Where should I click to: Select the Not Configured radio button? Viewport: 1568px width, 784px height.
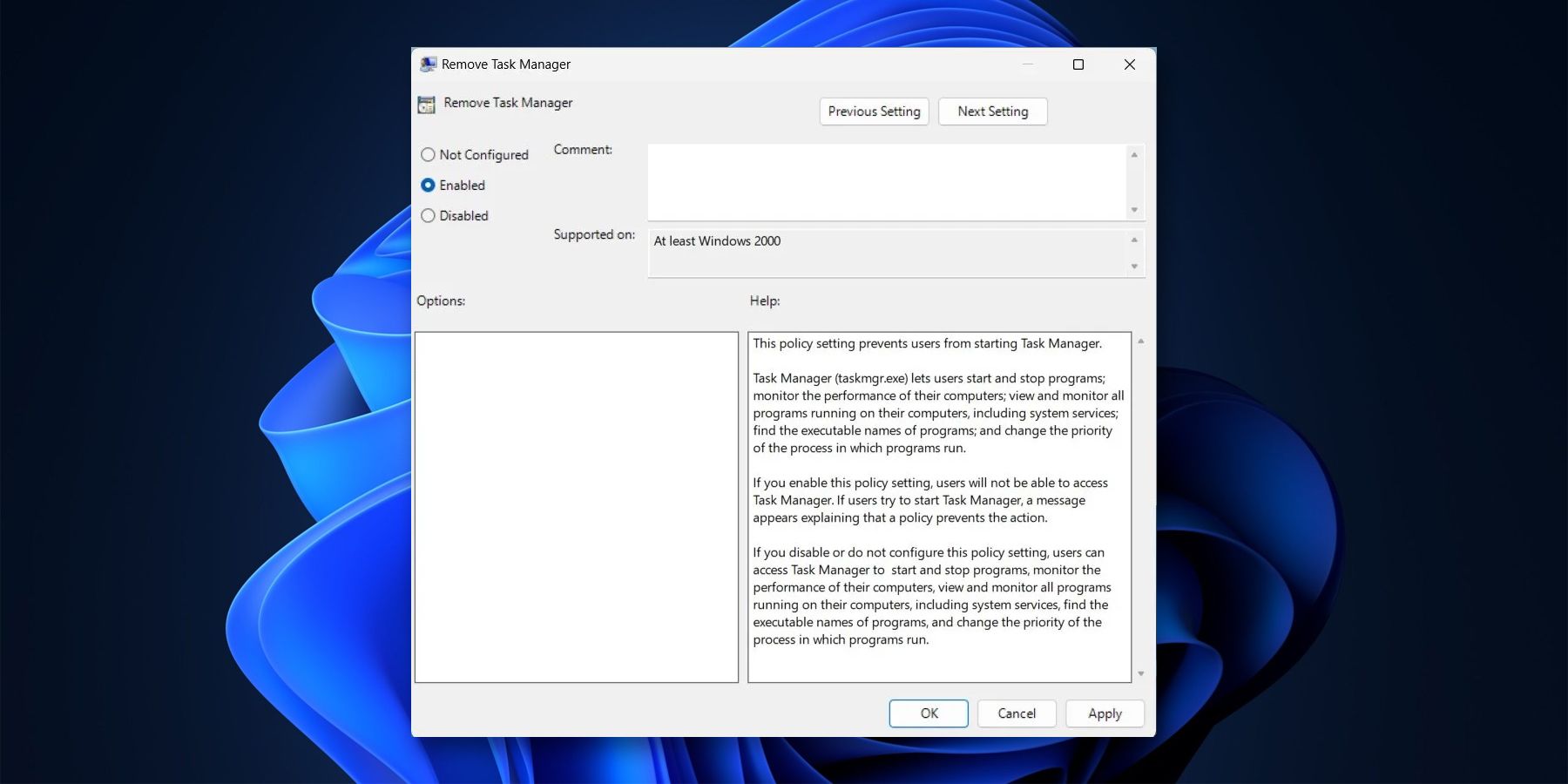coord(428,154)
